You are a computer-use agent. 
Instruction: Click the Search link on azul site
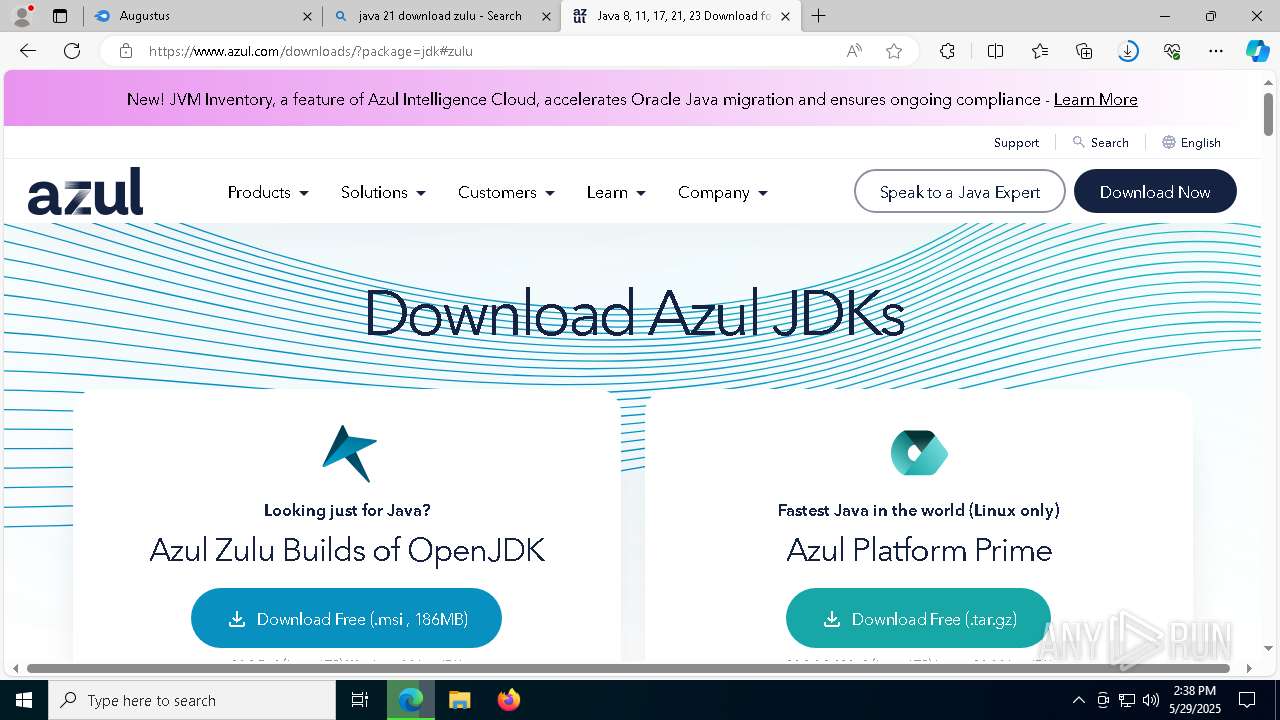click(x=1100, y=142)
